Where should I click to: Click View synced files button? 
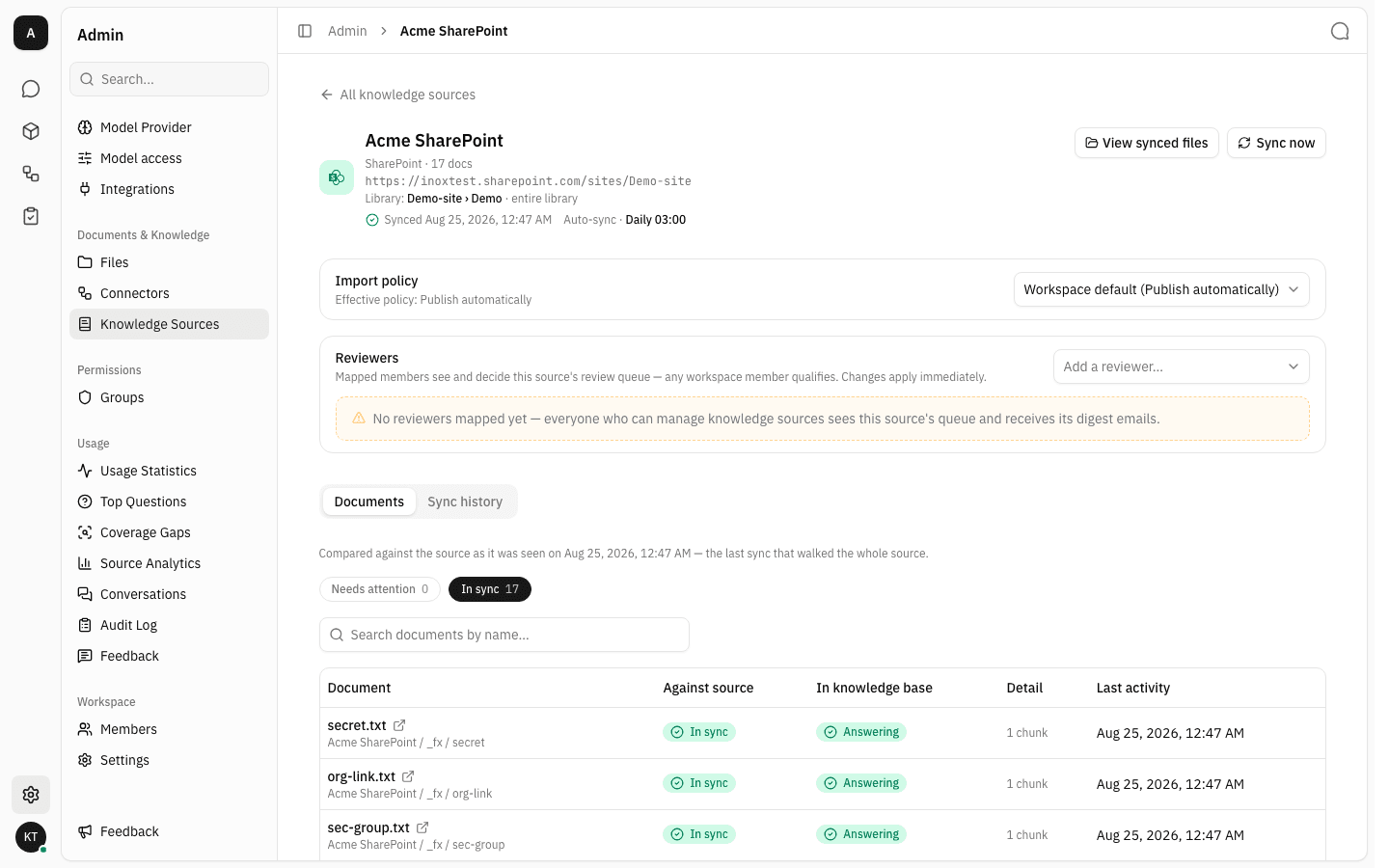pos(1147,143)
